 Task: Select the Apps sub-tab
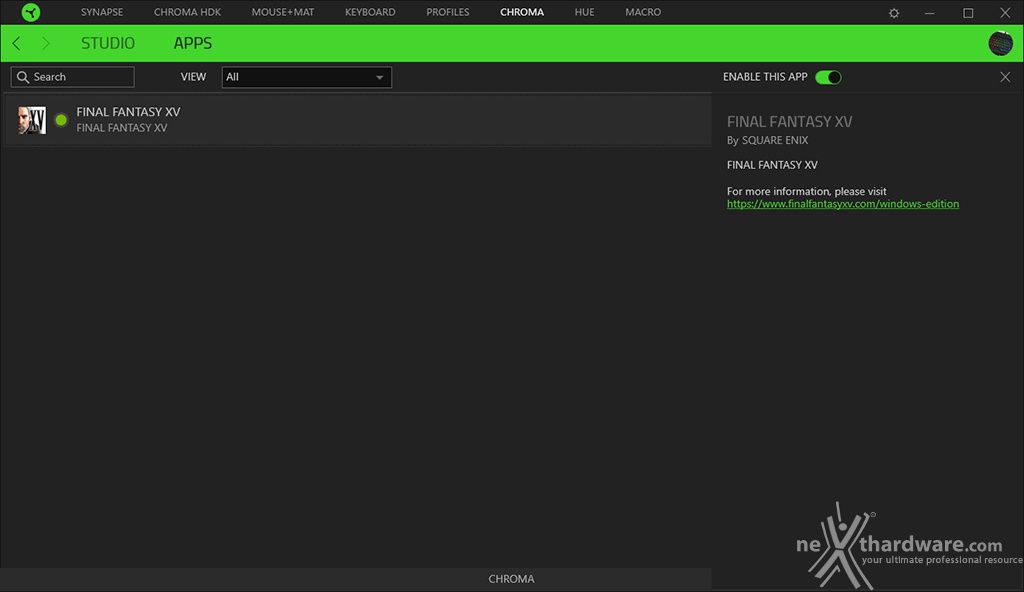[x=193, y=43]
